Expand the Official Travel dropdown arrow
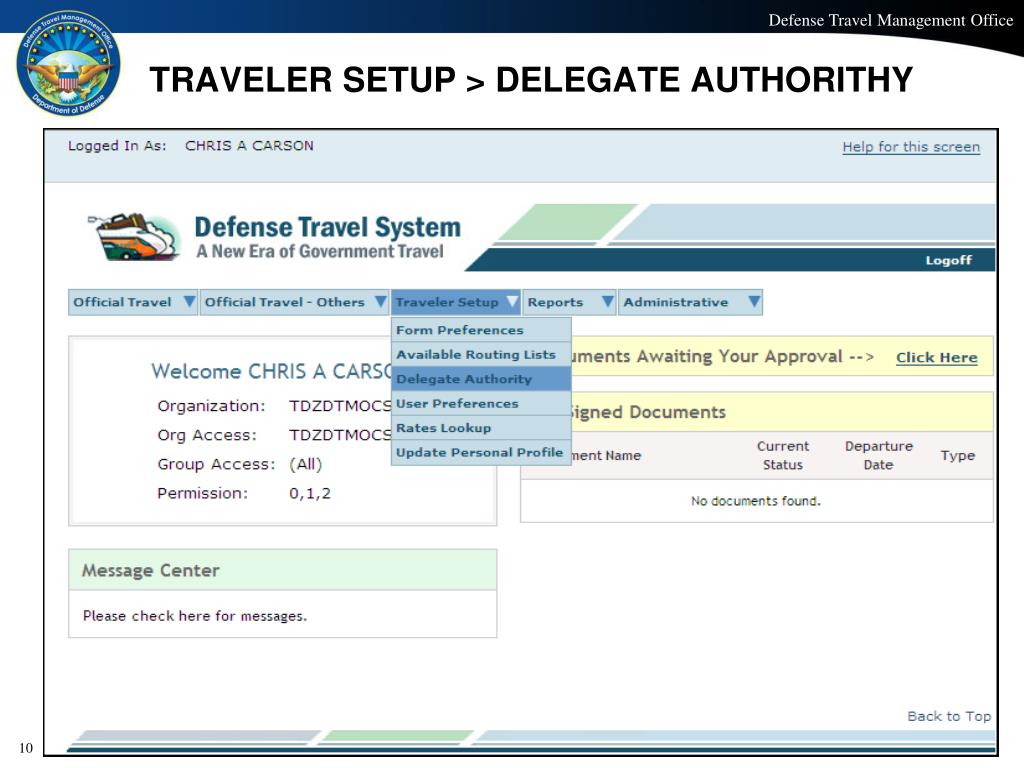 pos(189,302)
